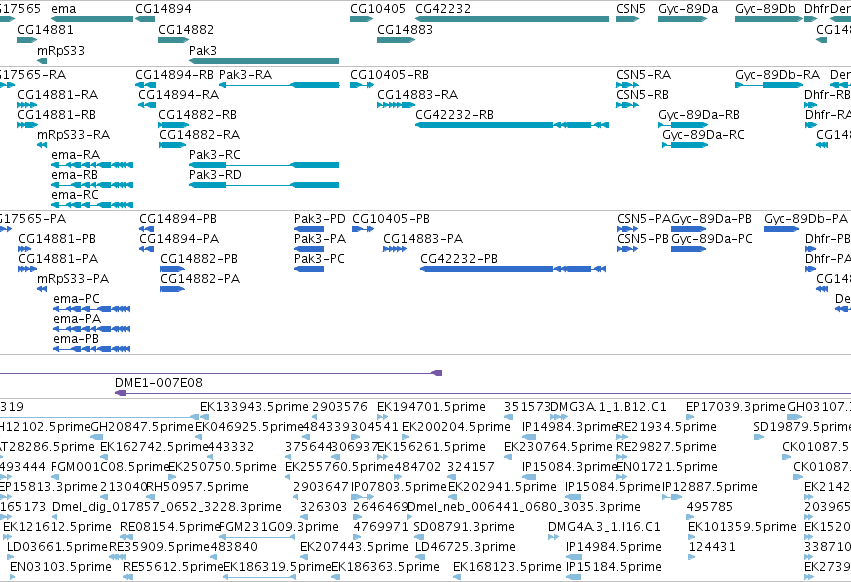Select the Pak3-RC transcript
The height and width of the screenshot is (582, 851).
coord(264,165)
